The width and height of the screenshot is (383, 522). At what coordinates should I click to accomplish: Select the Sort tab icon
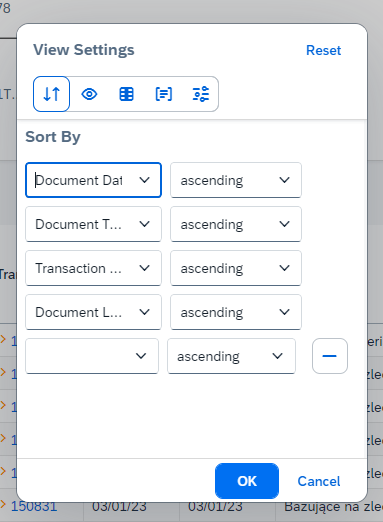[51, 94]
